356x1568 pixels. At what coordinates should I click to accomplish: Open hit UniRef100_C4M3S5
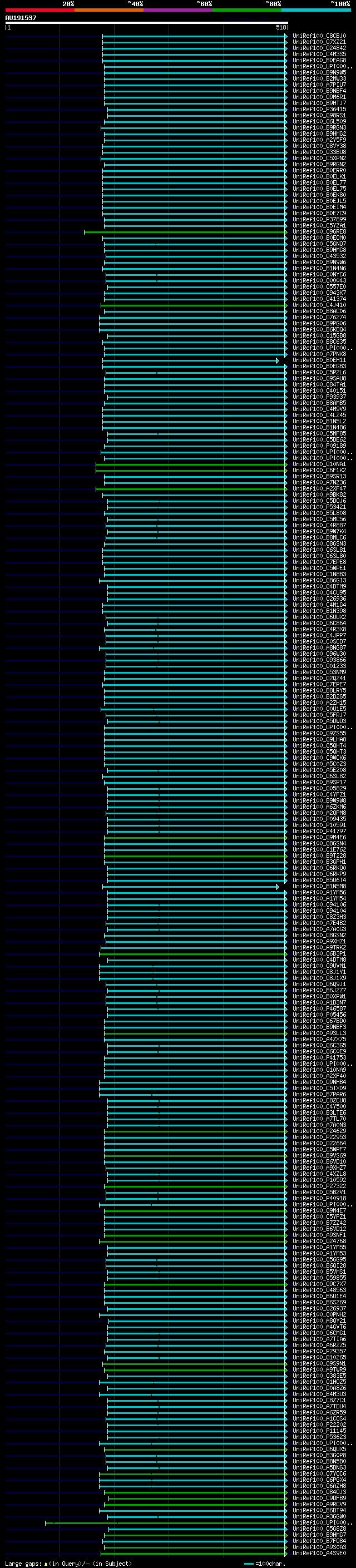tap(319, 54)
